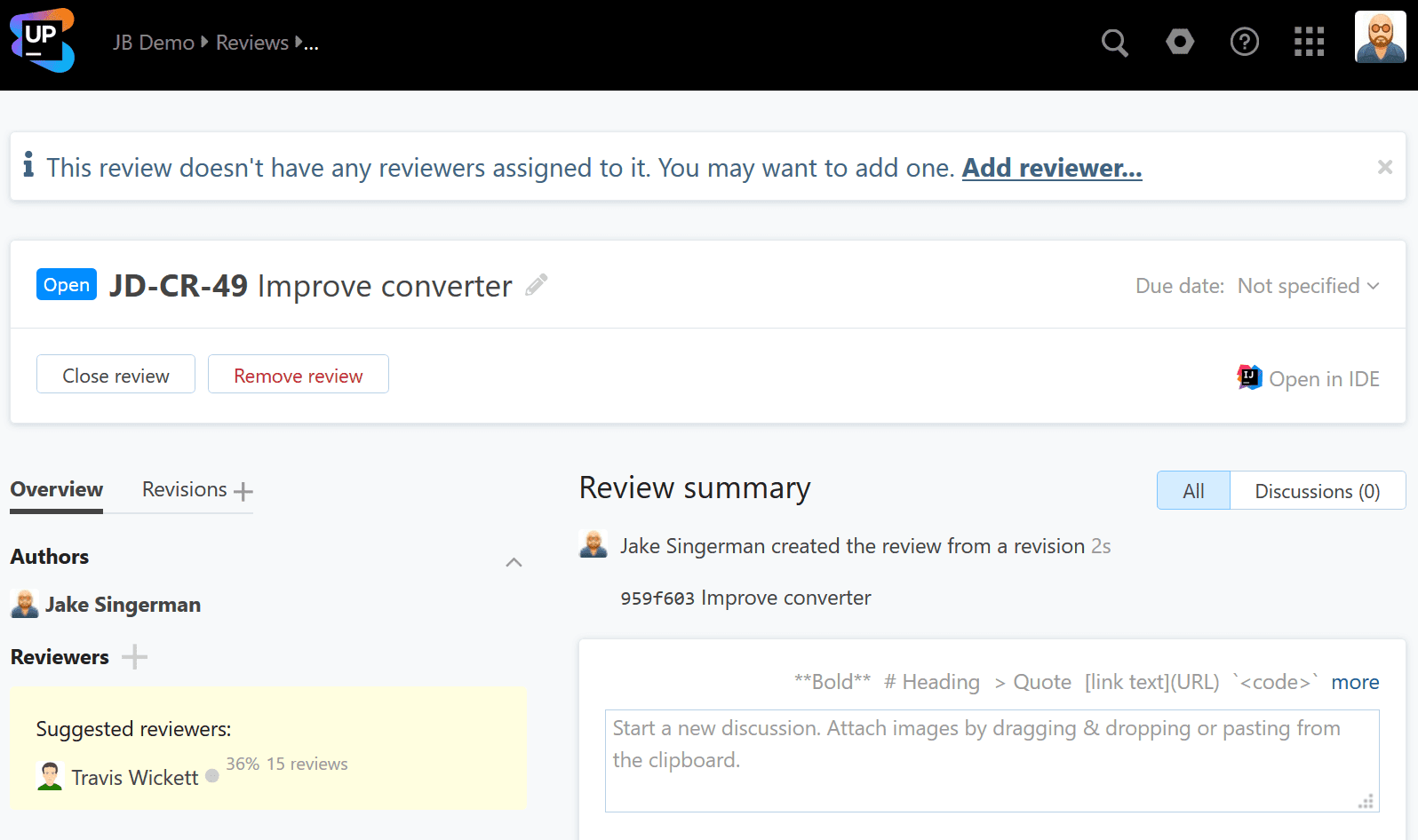This screenshot has height=840, width=1418.
Task: Open the Due date dropdown
Action: pos(1308,286)
